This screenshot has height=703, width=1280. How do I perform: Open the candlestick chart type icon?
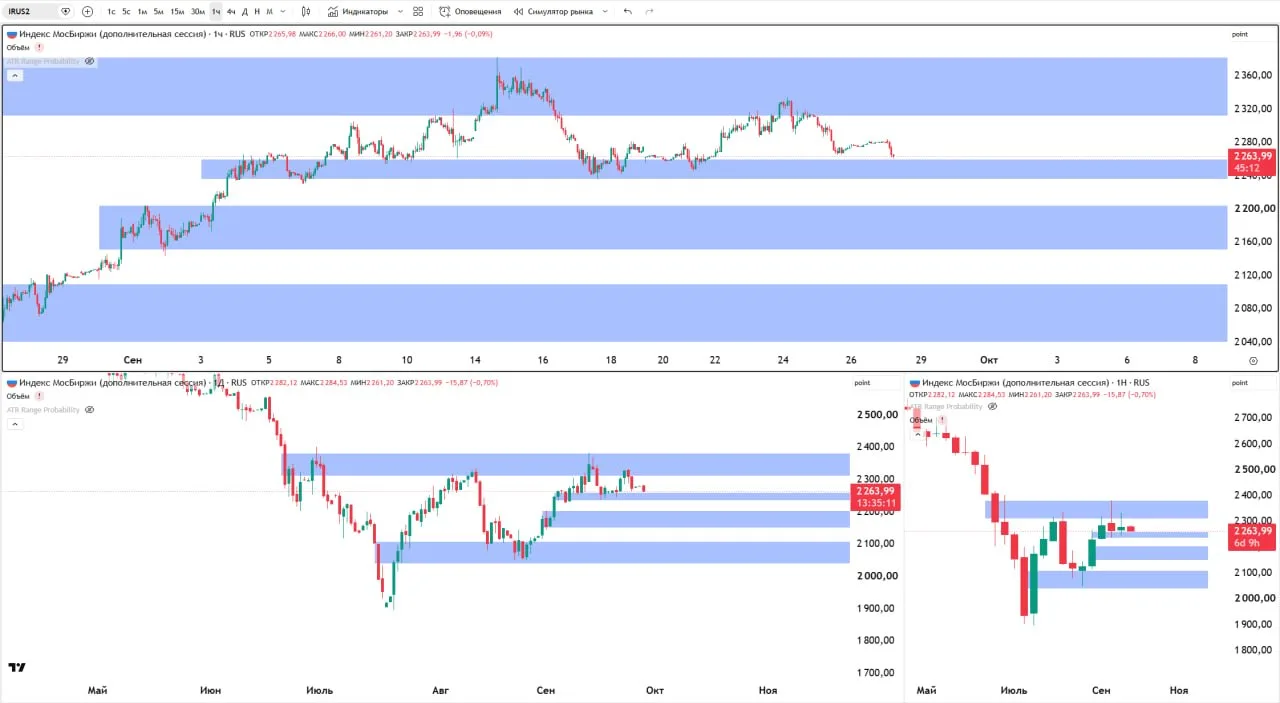click(305, 11)
